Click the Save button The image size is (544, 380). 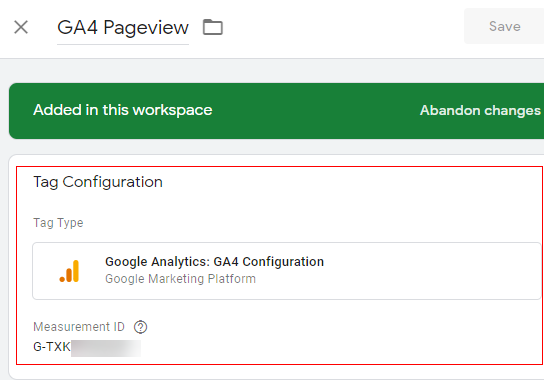click(x=504, y=26)
